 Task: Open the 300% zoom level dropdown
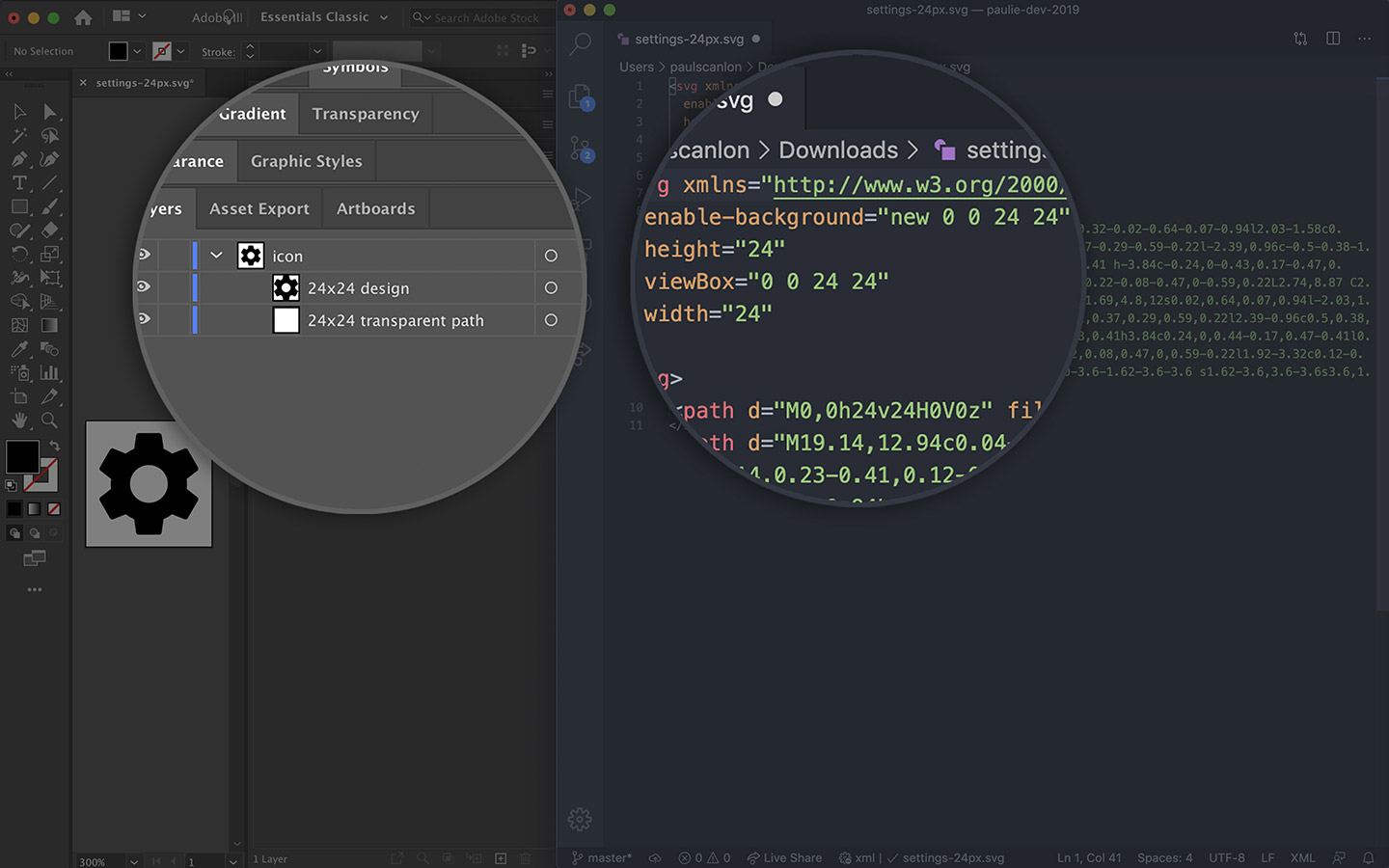click(x=134, y=861)
